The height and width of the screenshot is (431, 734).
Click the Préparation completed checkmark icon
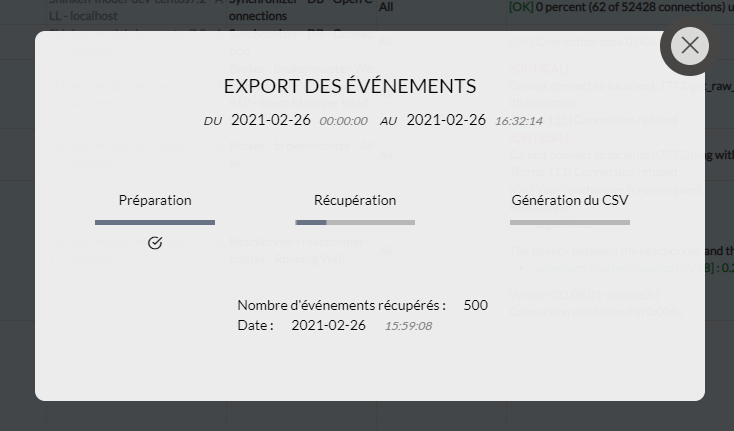pos(155,243)
